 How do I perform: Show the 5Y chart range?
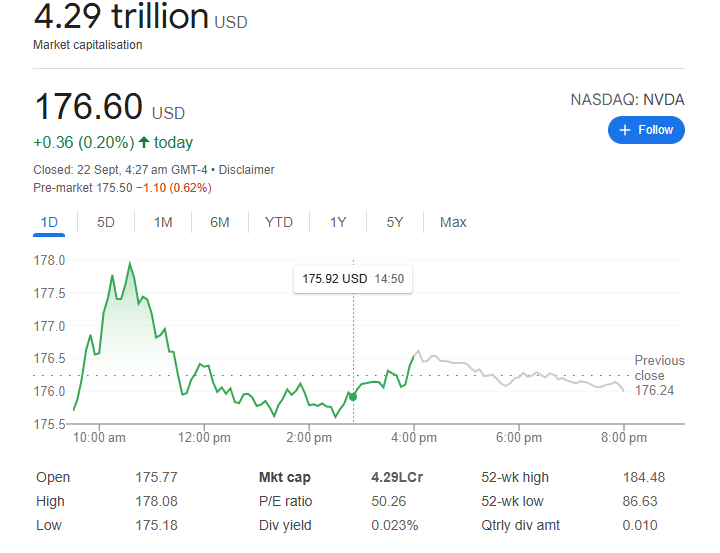(395, 222)
